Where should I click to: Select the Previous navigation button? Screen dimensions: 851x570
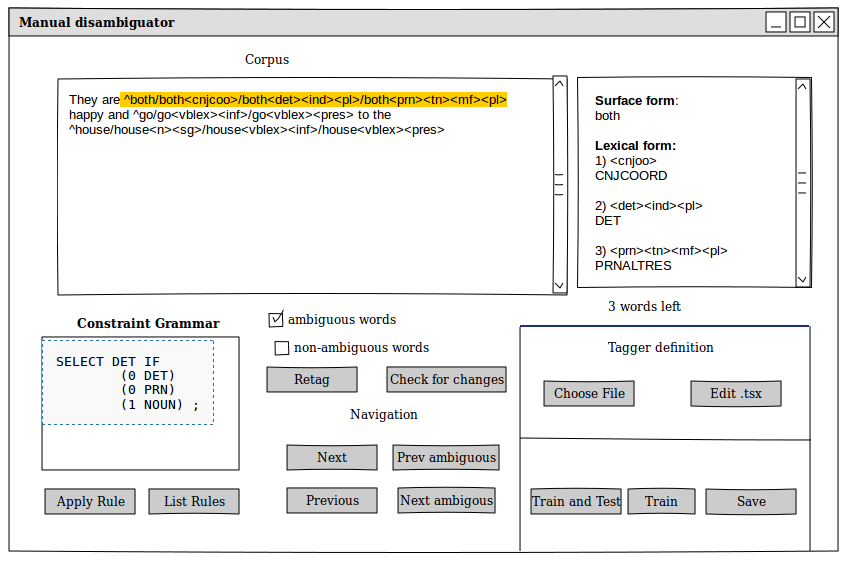[x=332, y=501]
